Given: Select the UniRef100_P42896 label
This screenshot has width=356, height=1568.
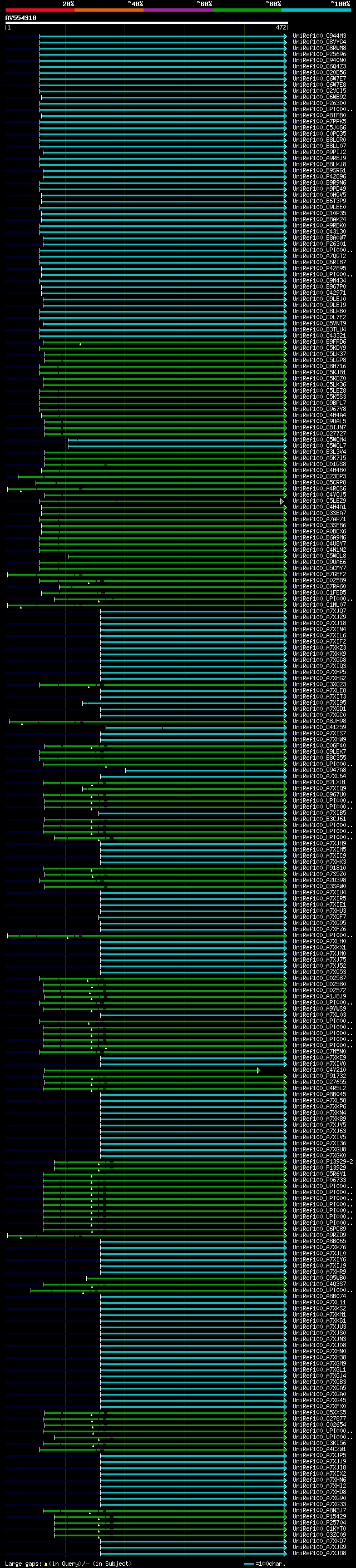Looking at the screenshot, I should (x=319, y=176).
